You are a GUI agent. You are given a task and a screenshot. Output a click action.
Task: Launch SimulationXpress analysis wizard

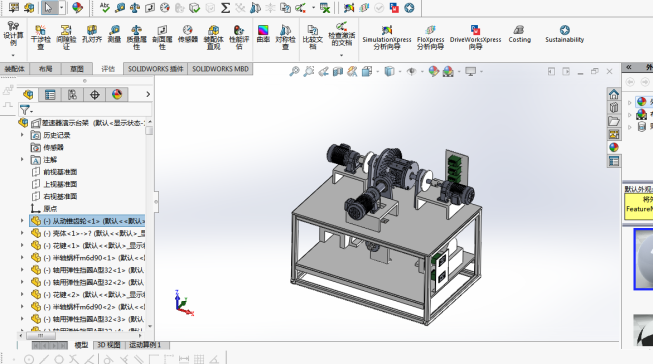[x=387, y=37]
